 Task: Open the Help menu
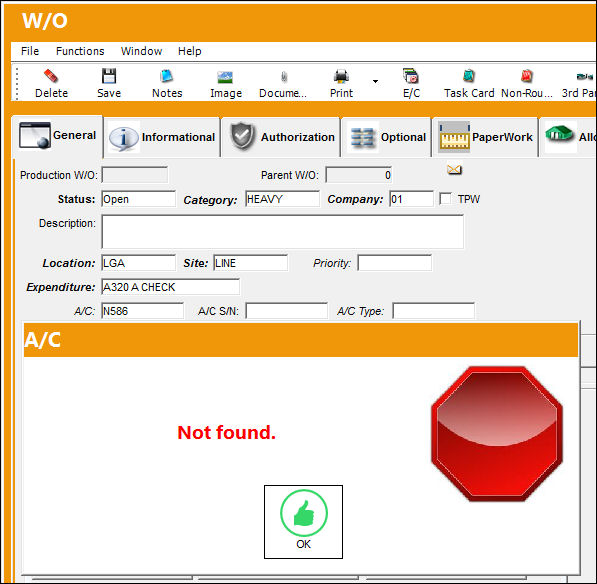[x=190, y=51]
